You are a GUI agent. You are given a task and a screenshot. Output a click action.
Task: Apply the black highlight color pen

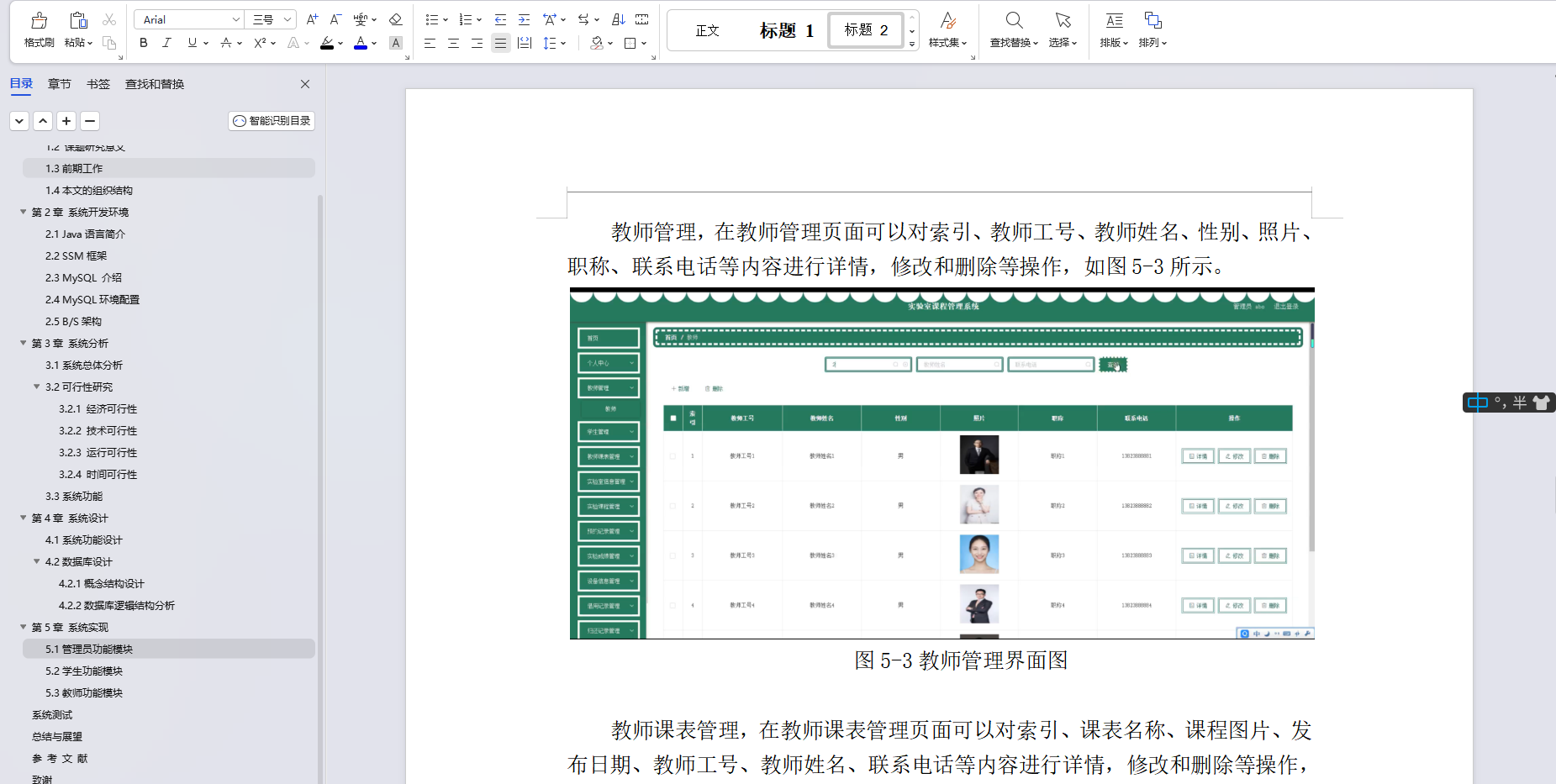[327, 43]
